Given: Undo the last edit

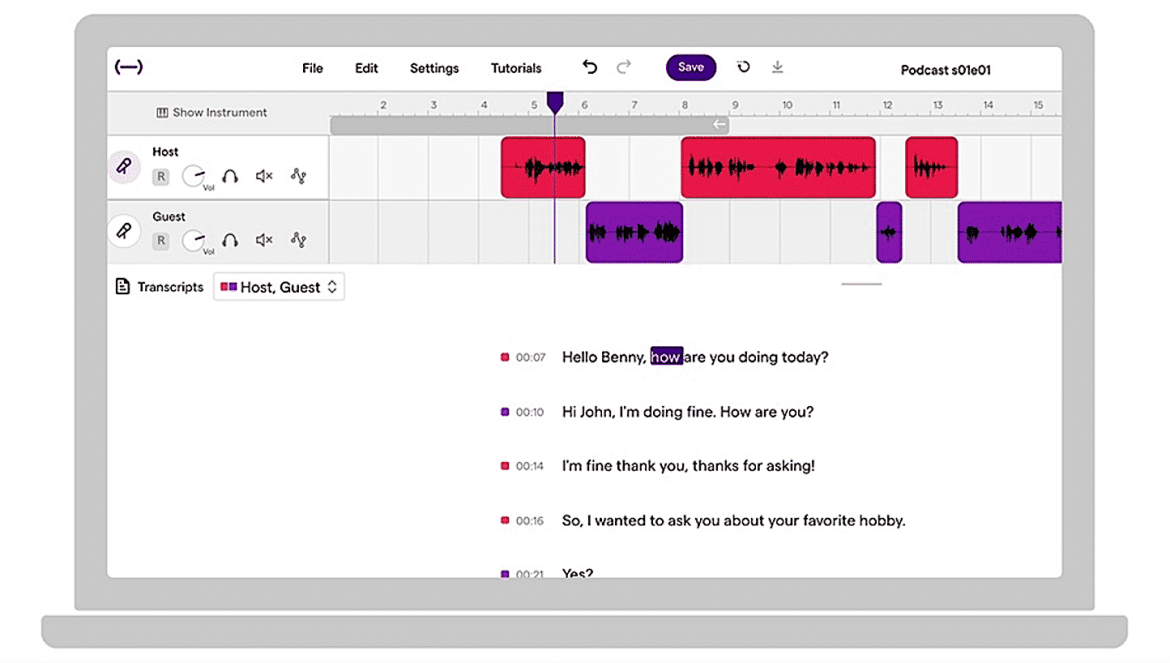Looking at the screenshot, I should pos(589,66).
